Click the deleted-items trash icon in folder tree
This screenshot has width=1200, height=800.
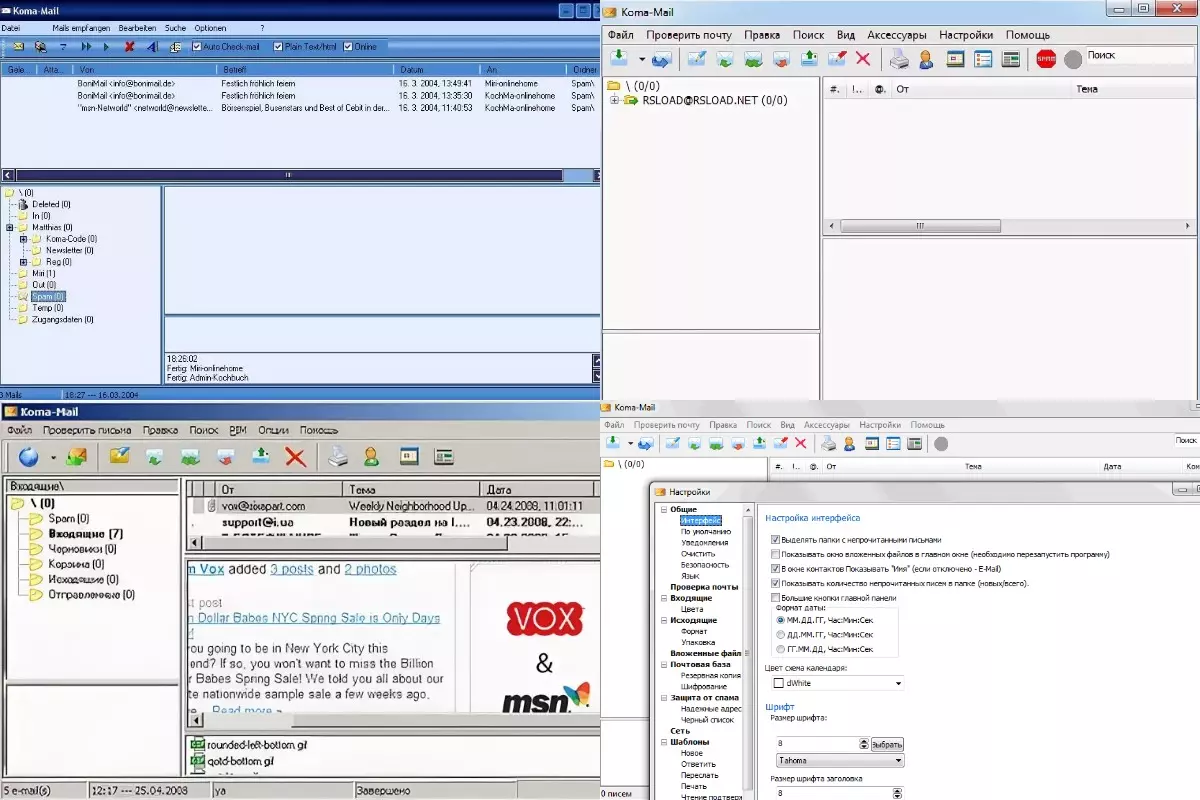(x=23, y=204)
